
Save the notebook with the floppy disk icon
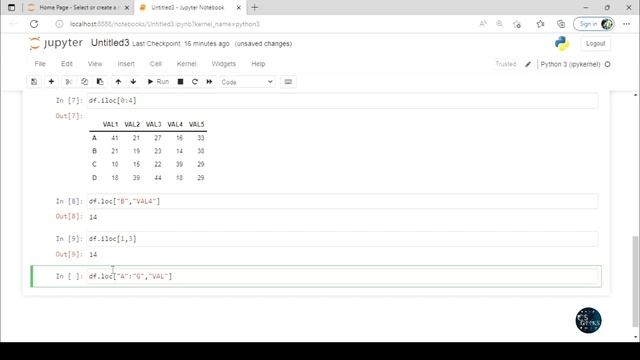[34, 82]
